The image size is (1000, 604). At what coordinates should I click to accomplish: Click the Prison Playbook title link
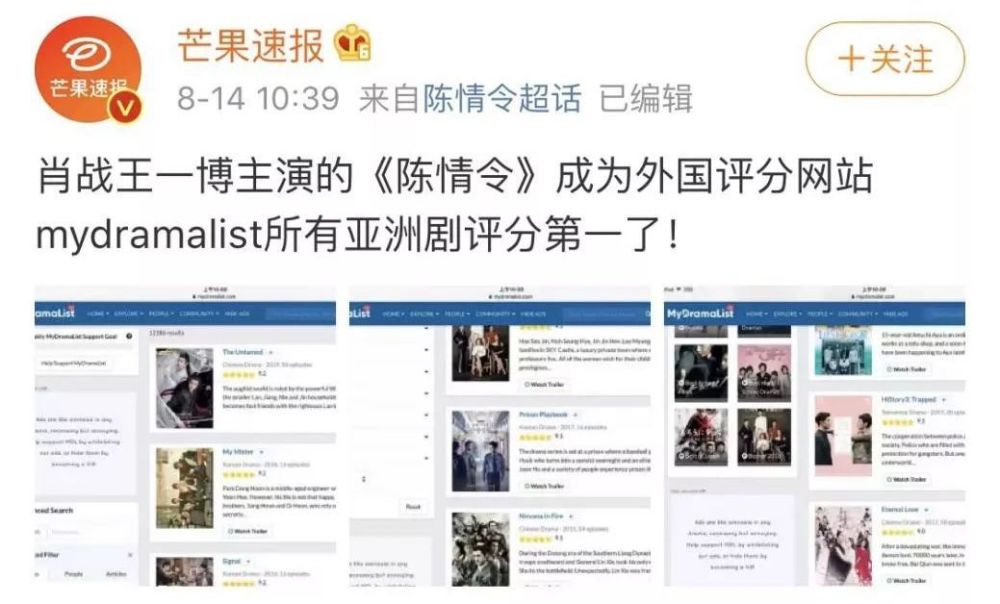coord(543,415)
